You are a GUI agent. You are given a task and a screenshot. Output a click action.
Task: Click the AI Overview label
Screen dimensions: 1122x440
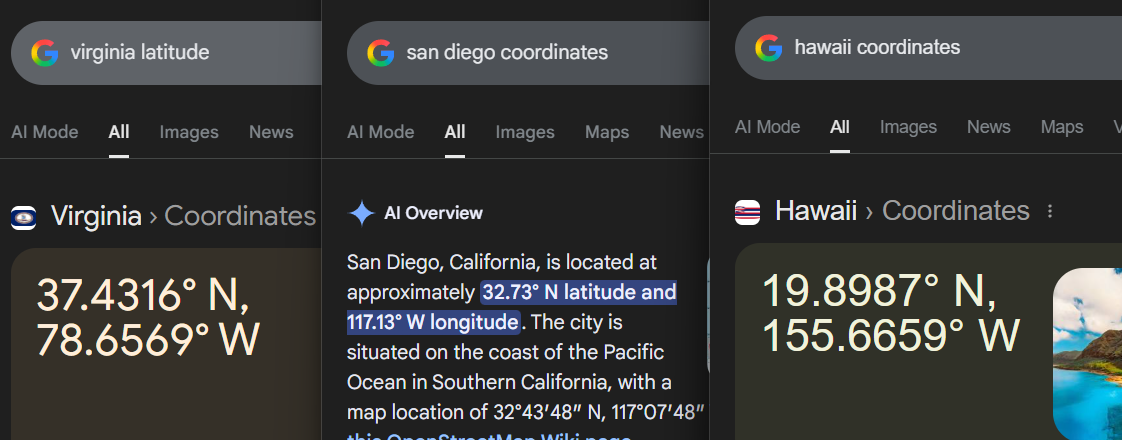click(x=434, y=213)
